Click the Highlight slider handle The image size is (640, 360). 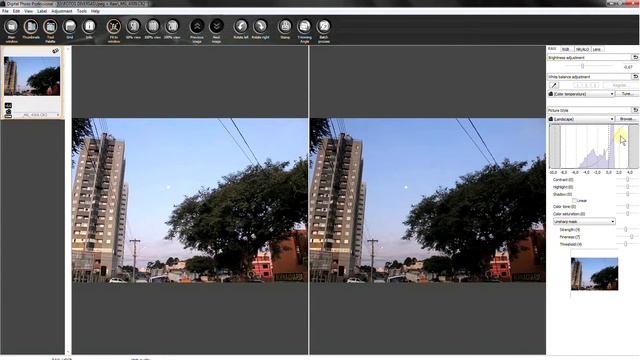(x=627, y=187)
